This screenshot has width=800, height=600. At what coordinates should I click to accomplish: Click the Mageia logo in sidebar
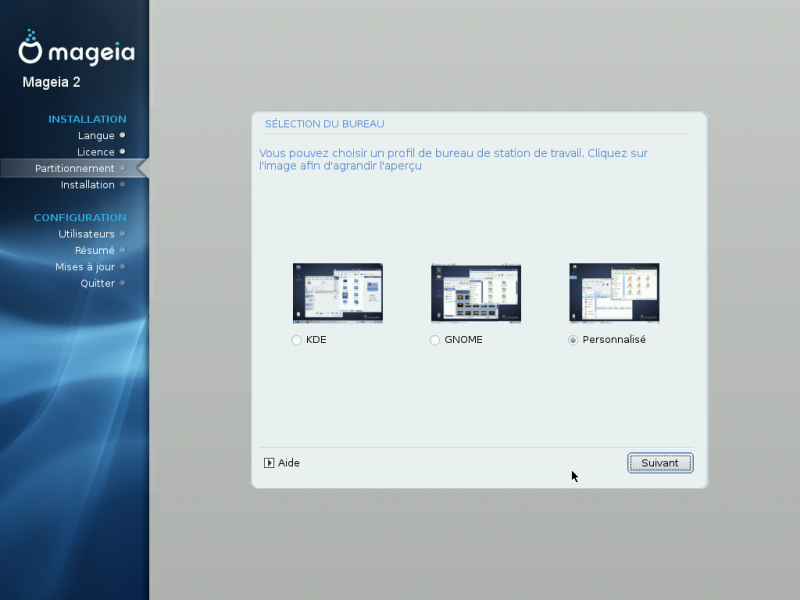click(77, 47)
